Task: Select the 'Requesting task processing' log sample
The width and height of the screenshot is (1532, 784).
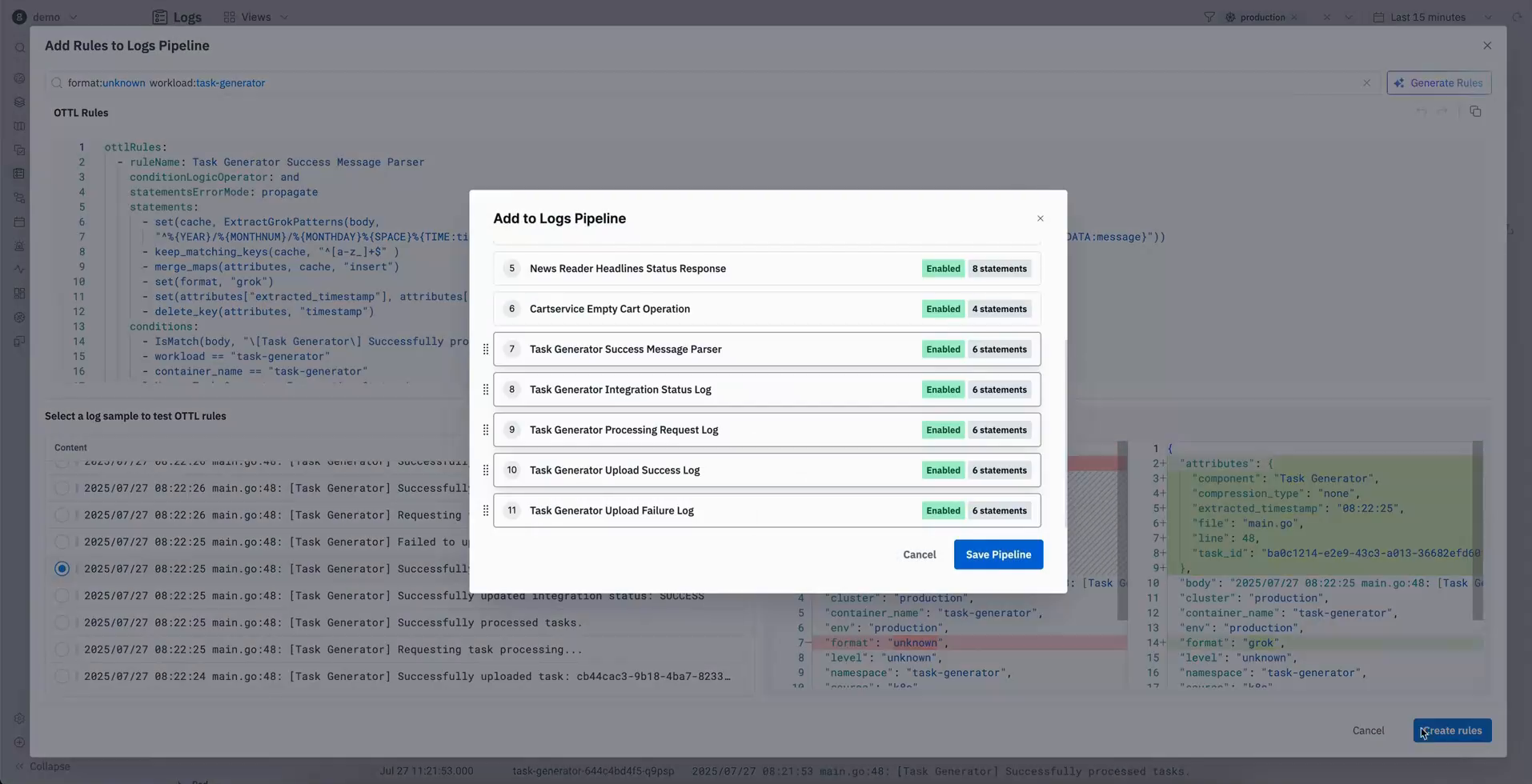Action: click(x=62, y=649)
